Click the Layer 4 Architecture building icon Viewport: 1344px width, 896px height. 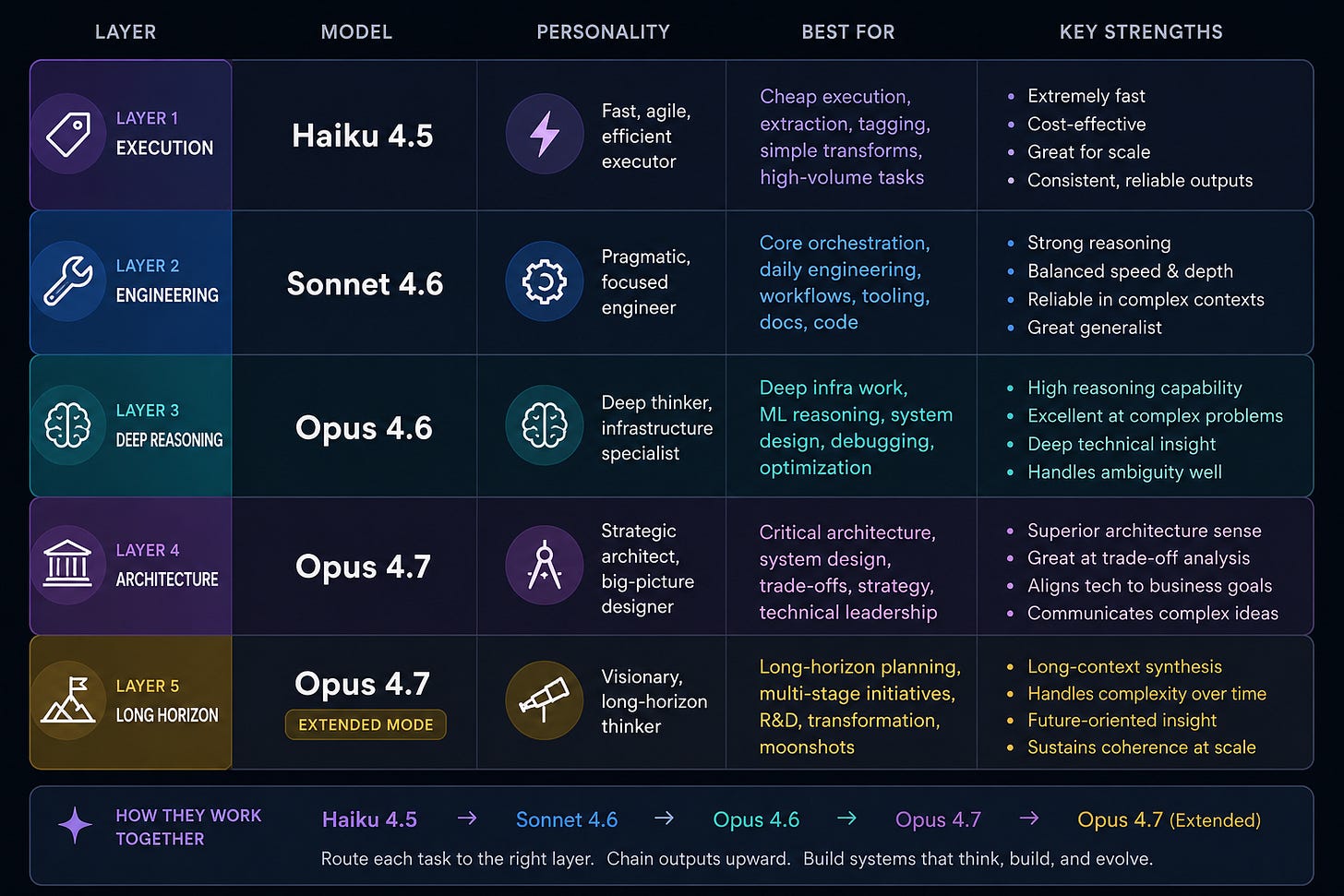[x=68, y=565]
